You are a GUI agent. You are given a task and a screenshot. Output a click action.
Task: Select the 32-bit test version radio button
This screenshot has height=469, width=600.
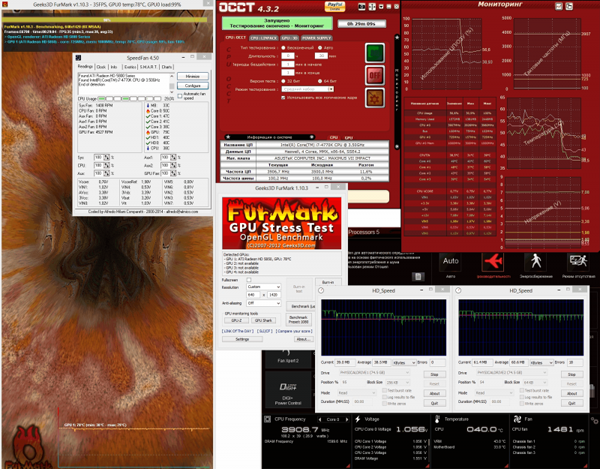coord(284,81)
